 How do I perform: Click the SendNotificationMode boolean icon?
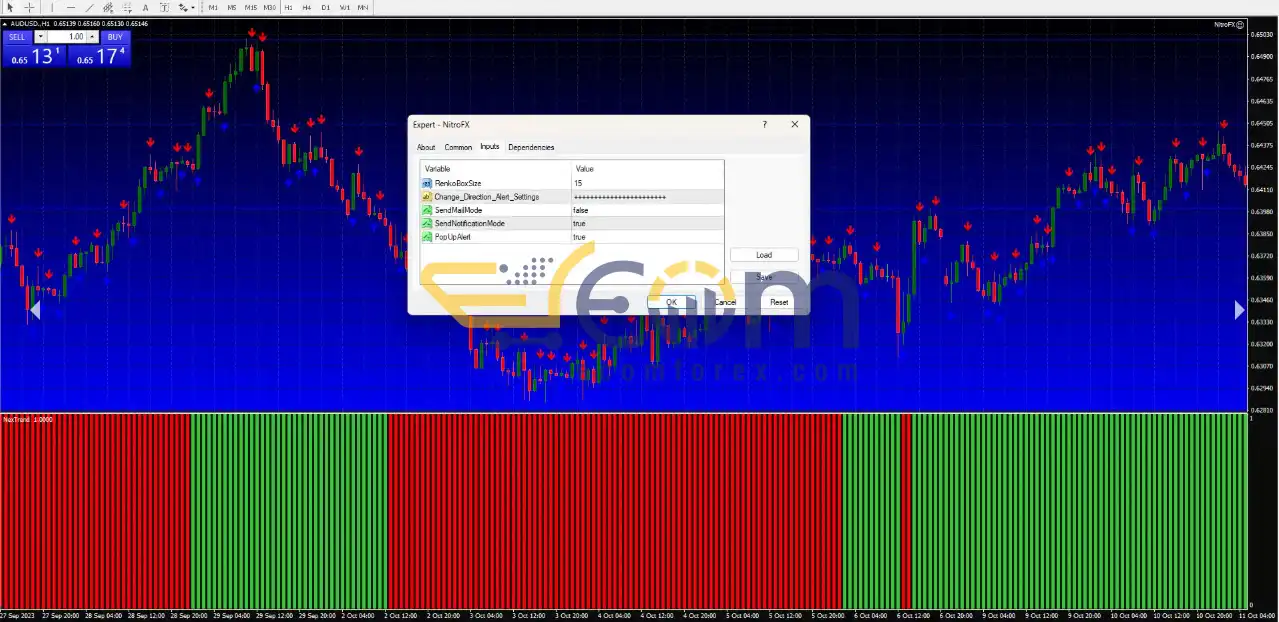427,224
